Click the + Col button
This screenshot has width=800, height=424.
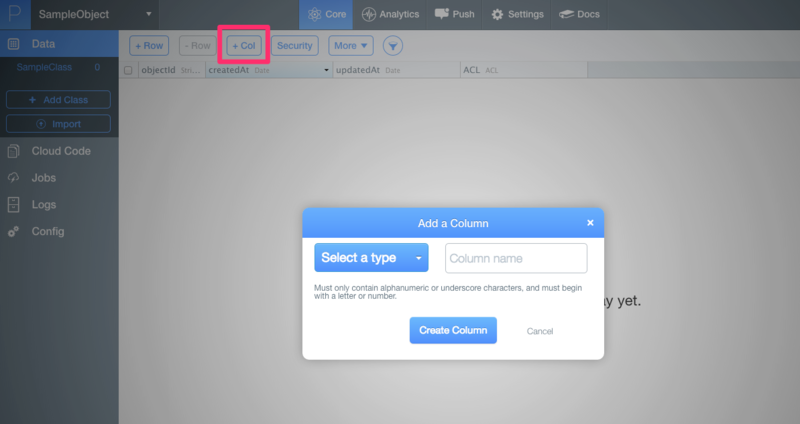[244, 45]
